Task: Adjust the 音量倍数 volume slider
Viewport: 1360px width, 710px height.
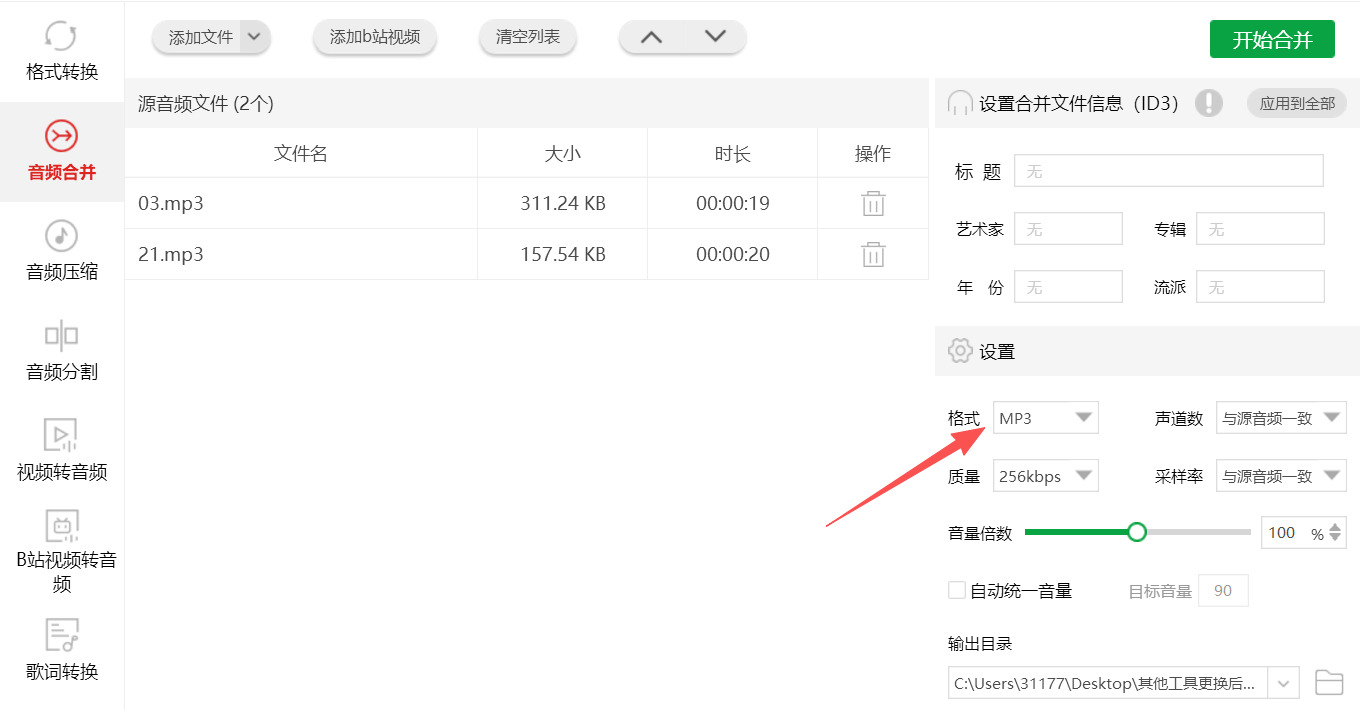Action: point(1136,532)
